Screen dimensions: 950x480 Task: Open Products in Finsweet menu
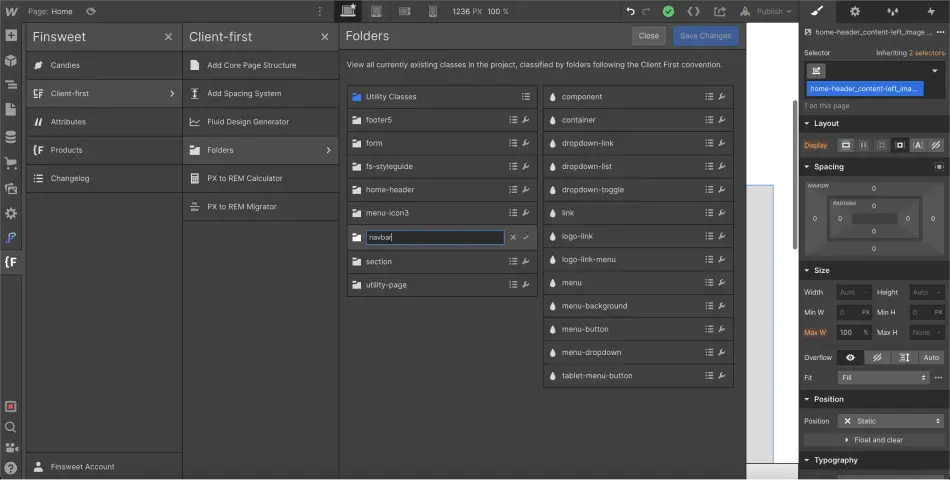click(x=104, y=150)
